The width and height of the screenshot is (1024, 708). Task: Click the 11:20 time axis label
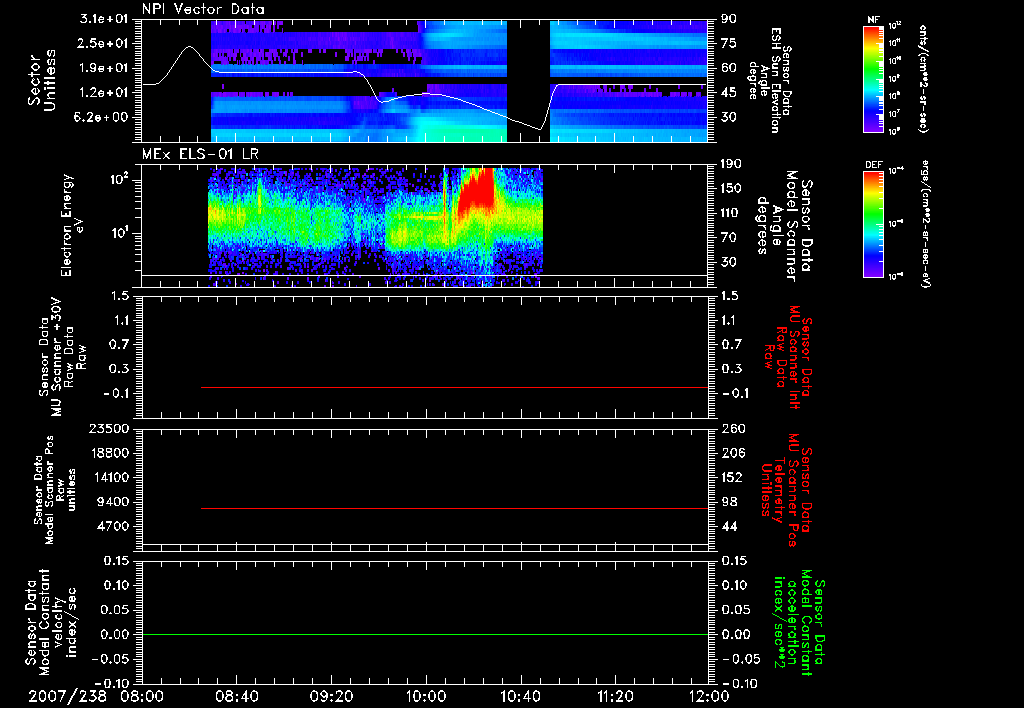click(615, 696)
